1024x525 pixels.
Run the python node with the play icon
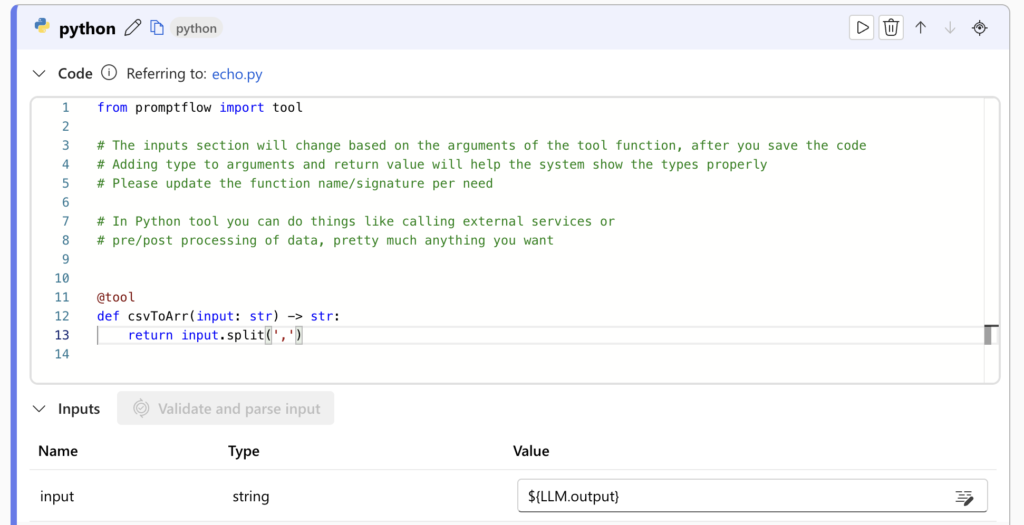[x=861, y=28]
